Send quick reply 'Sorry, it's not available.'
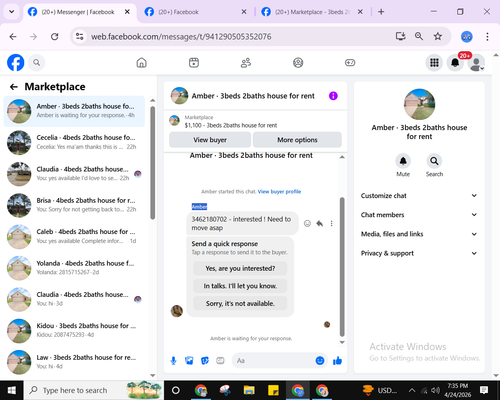500x400 pixels. (x=240, y=304)
